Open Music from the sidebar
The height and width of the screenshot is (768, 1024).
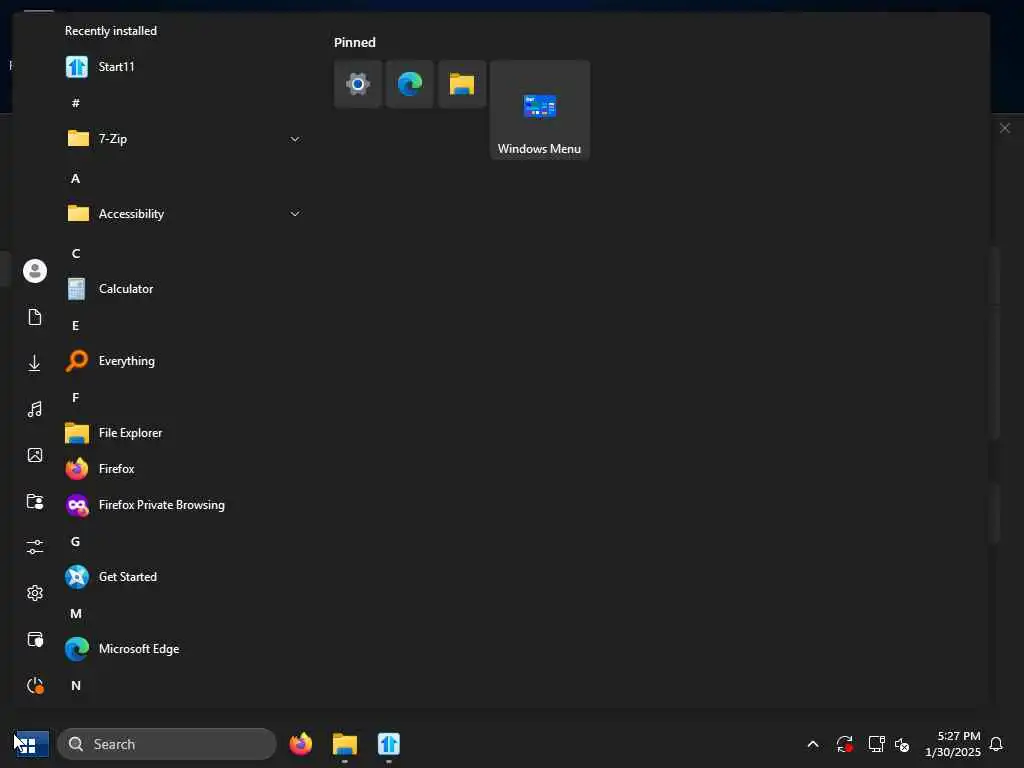coord(35,409)
